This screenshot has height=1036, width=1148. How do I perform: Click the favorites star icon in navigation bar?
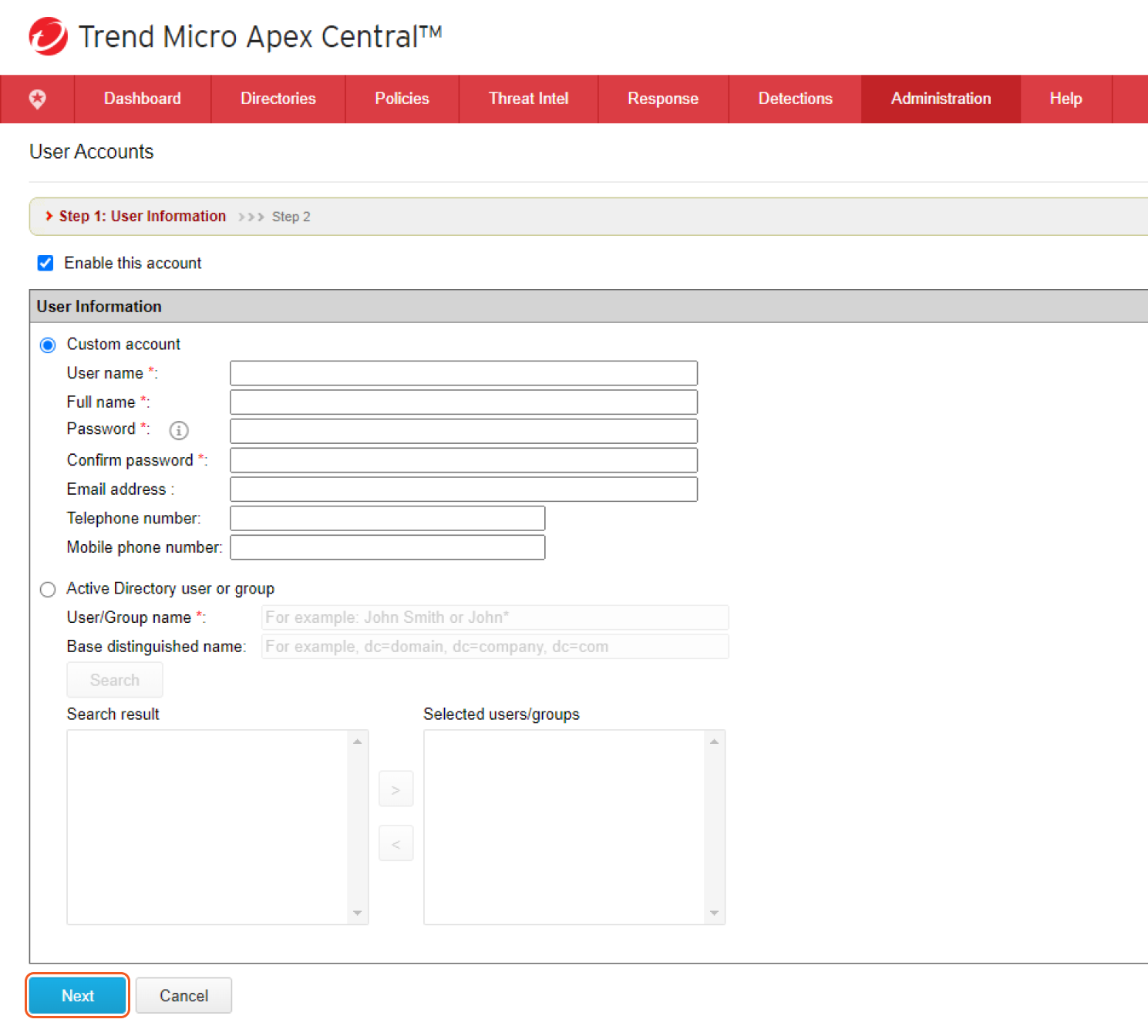[x=37, y=99]
